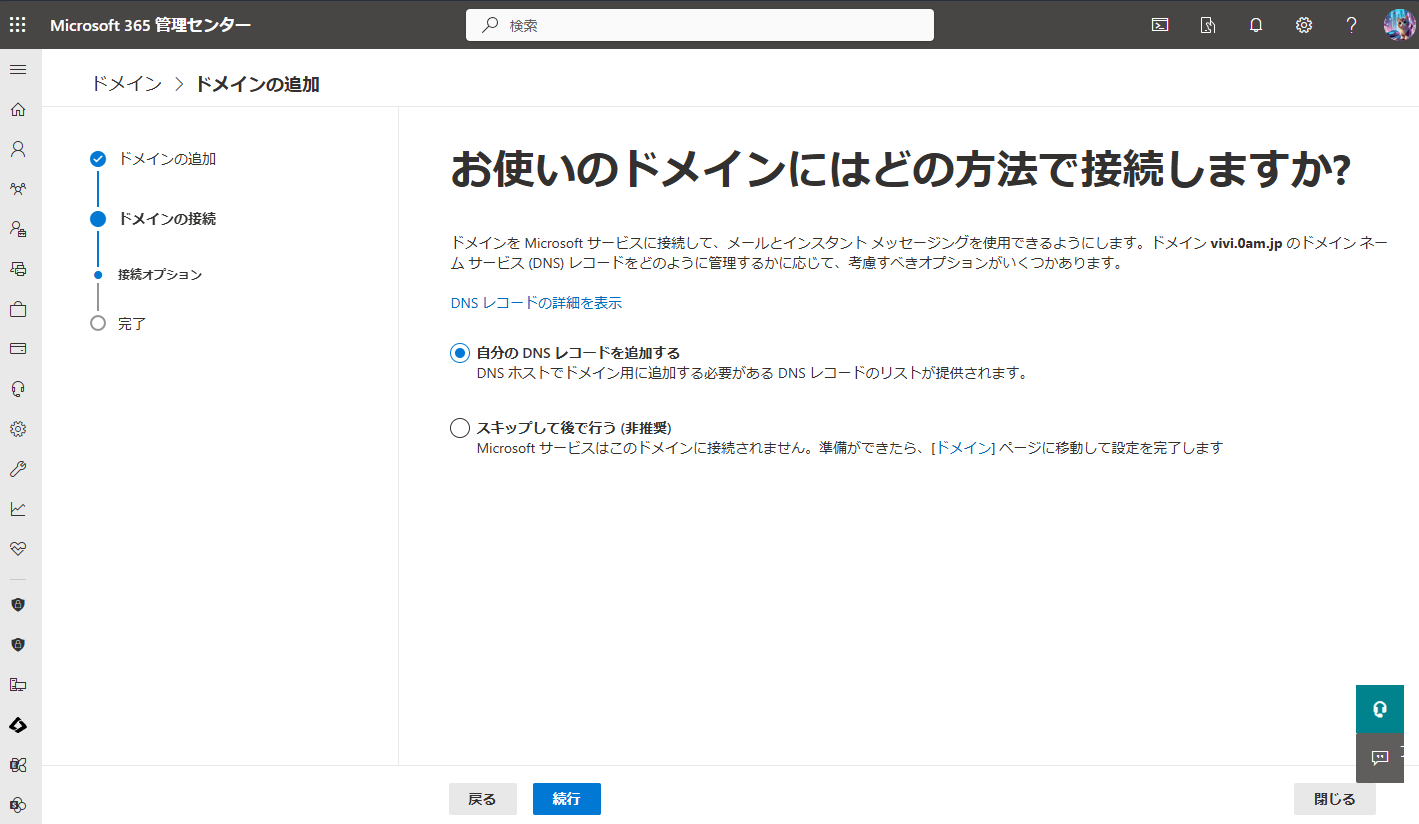The width and height of the screenshot is (1419, 824).
Task: Open Setup wrench icon in sidebar
Action: click(x=18, y=469)
